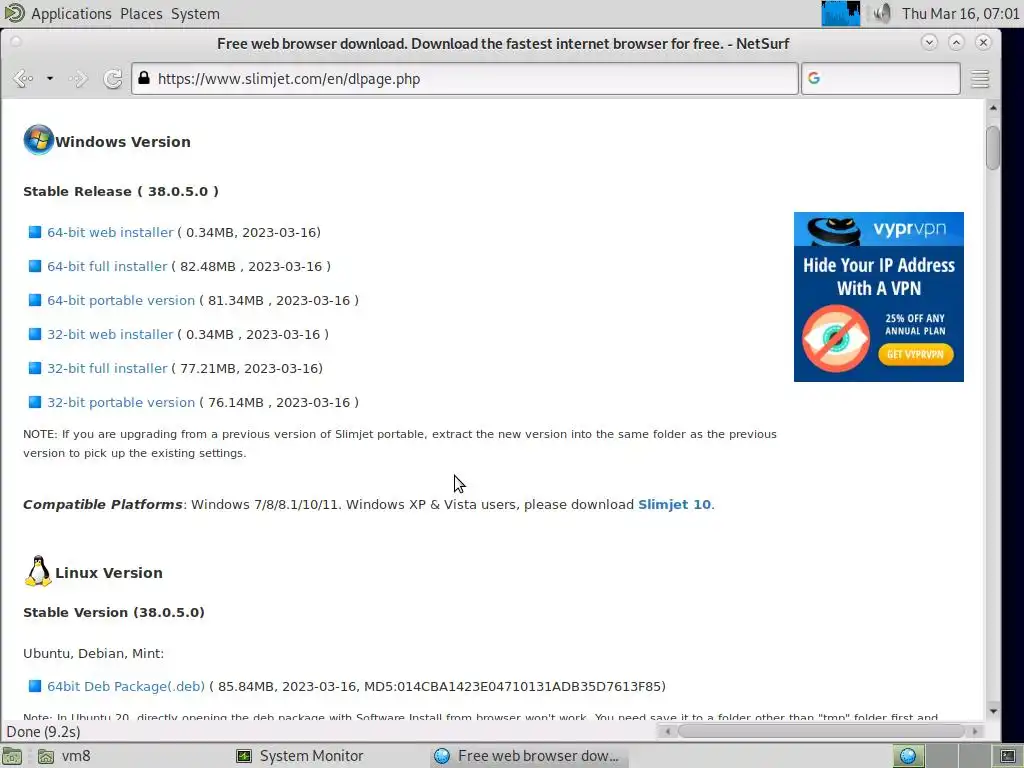This screenshot has height=768, width=1024.
Task: Click the Google search provider icon
Action: click(814, 78)
